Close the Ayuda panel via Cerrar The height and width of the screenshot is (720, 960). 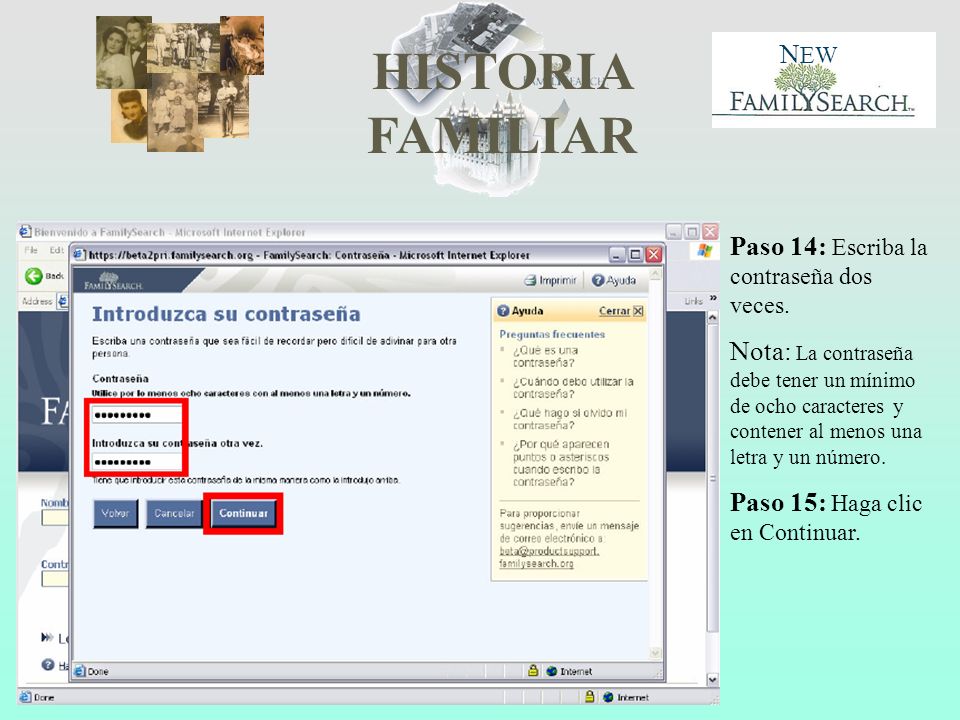pos(614,311)
